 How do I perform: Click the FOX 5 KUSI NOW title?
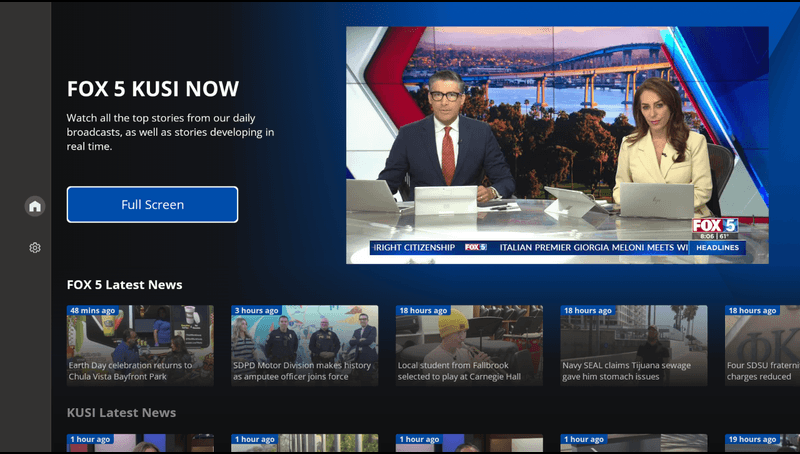[x=153, y=89]
